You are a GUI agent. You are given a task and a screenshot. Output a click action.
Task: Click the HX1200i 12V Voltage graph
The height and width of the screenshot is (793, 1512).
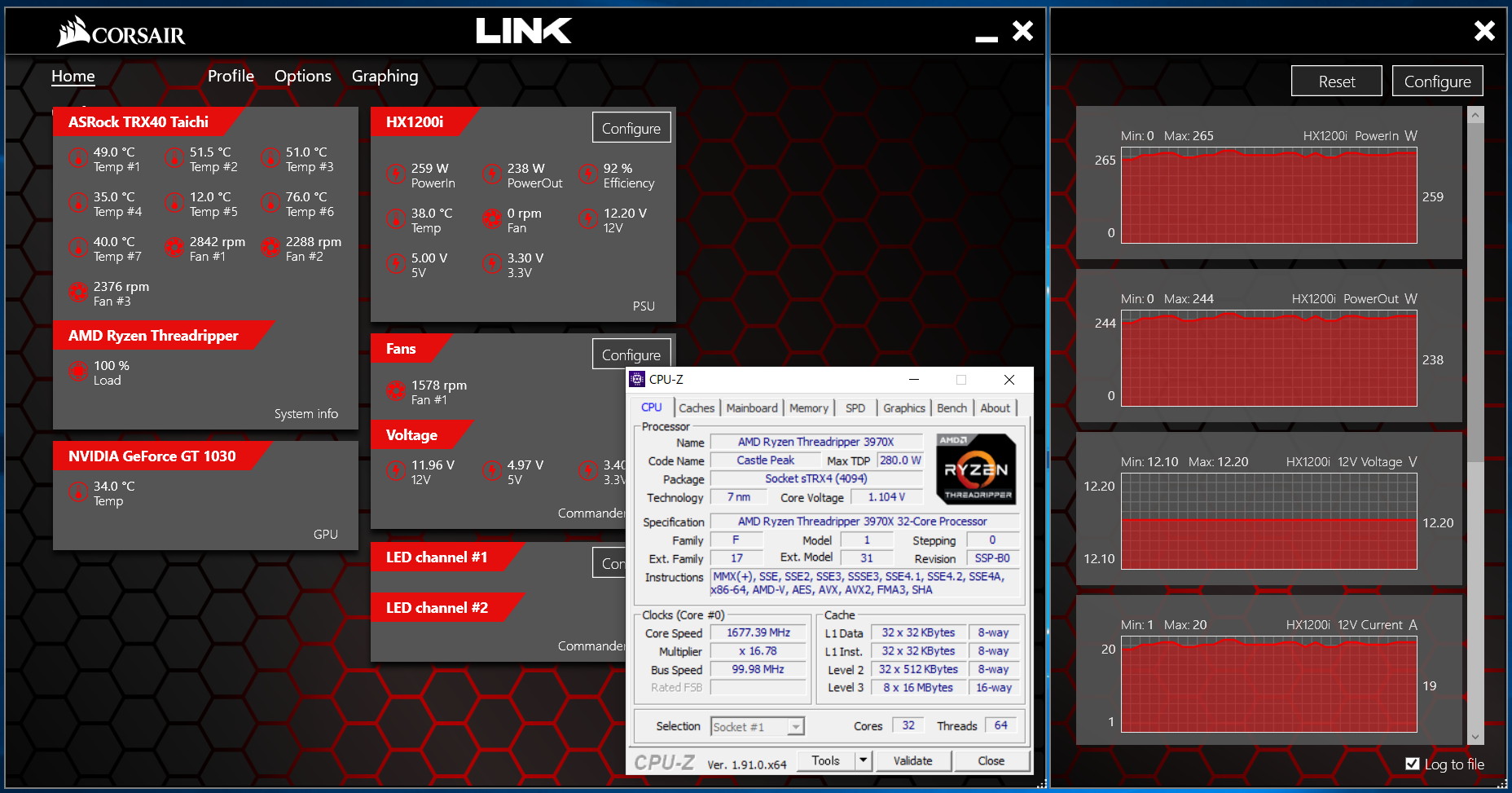(x=1269, y=522)
